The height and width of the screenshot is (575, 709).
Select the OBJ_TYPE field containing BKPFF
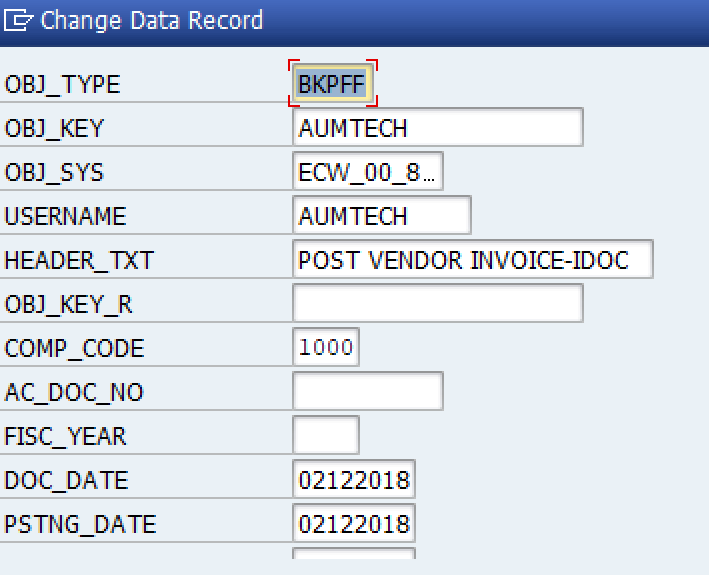[334, 83]
